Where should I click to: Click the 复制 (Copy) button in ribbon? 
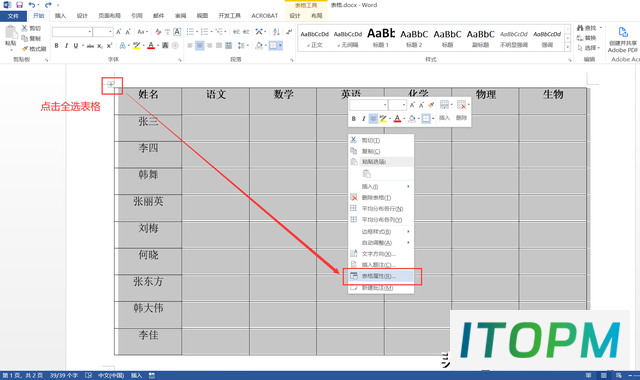tap(31, 38)
